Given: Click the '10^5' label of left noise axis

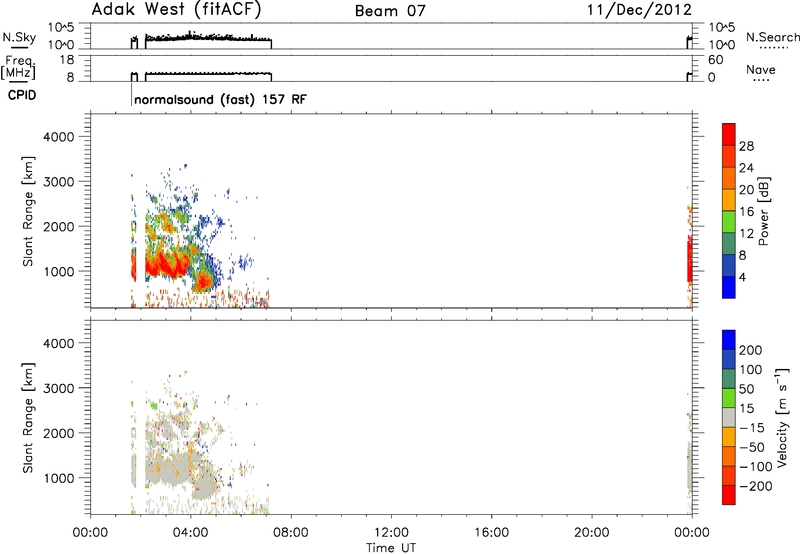Looking at the screenshot, I should coord(61,28).
